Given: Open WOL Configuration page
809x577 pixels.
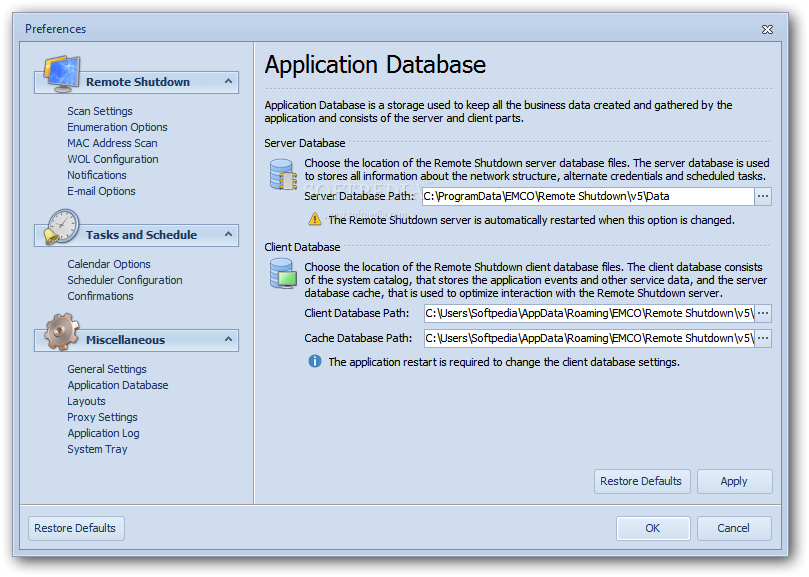Looking at the screenshot, I should coord(112,159).
